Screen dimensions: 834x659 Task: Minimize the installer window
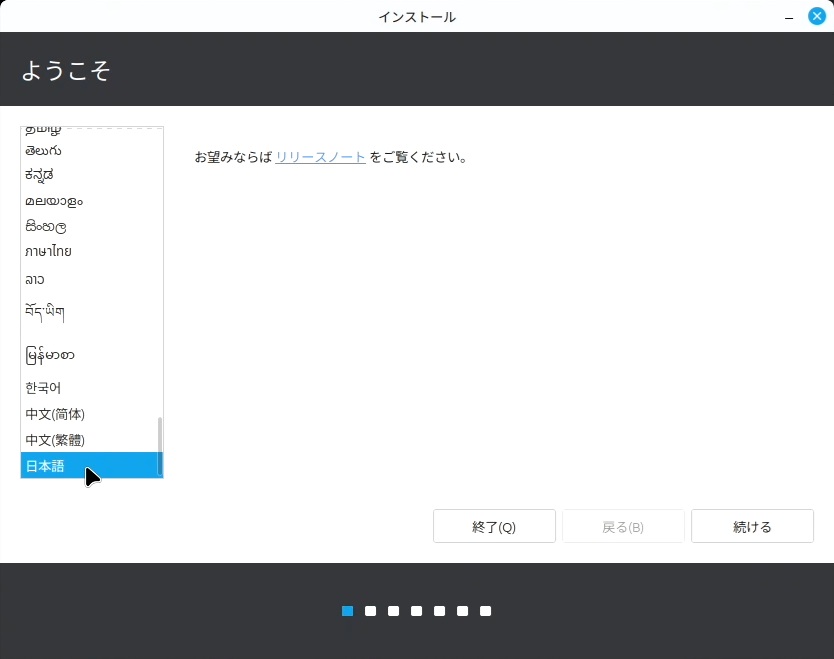[x=789, y=17]
